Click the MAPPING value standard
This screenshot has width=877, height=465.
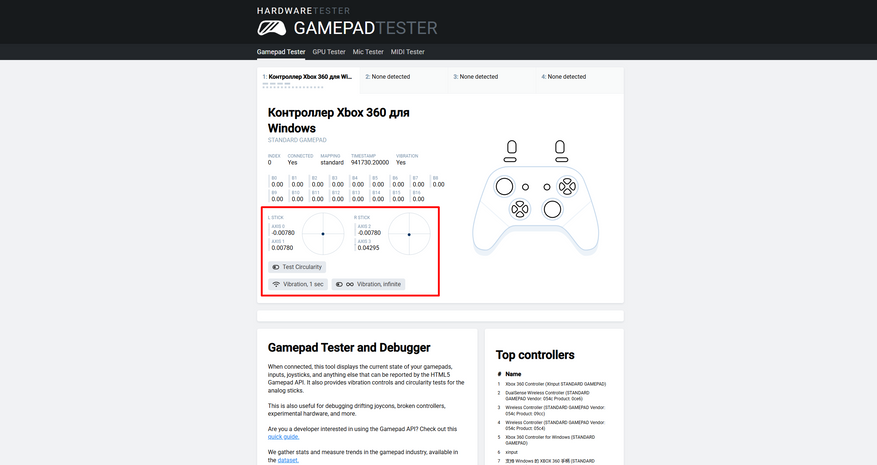click(x=332, y=162)
